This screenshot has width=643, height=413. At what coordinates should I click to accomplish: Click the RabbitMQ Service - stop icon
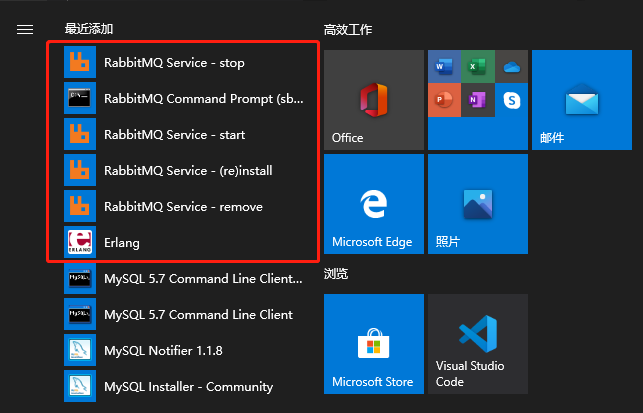pos(80,62)
